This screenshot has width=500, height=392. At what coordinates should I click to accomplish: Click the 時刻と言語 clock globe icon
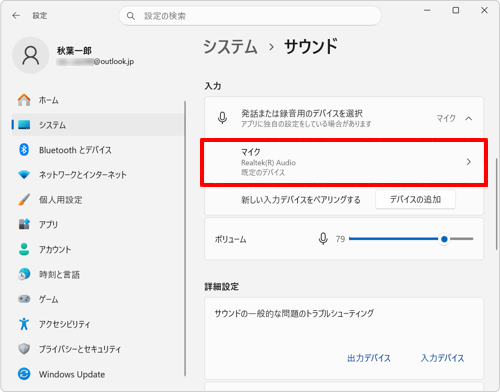(x=24, y=274)
